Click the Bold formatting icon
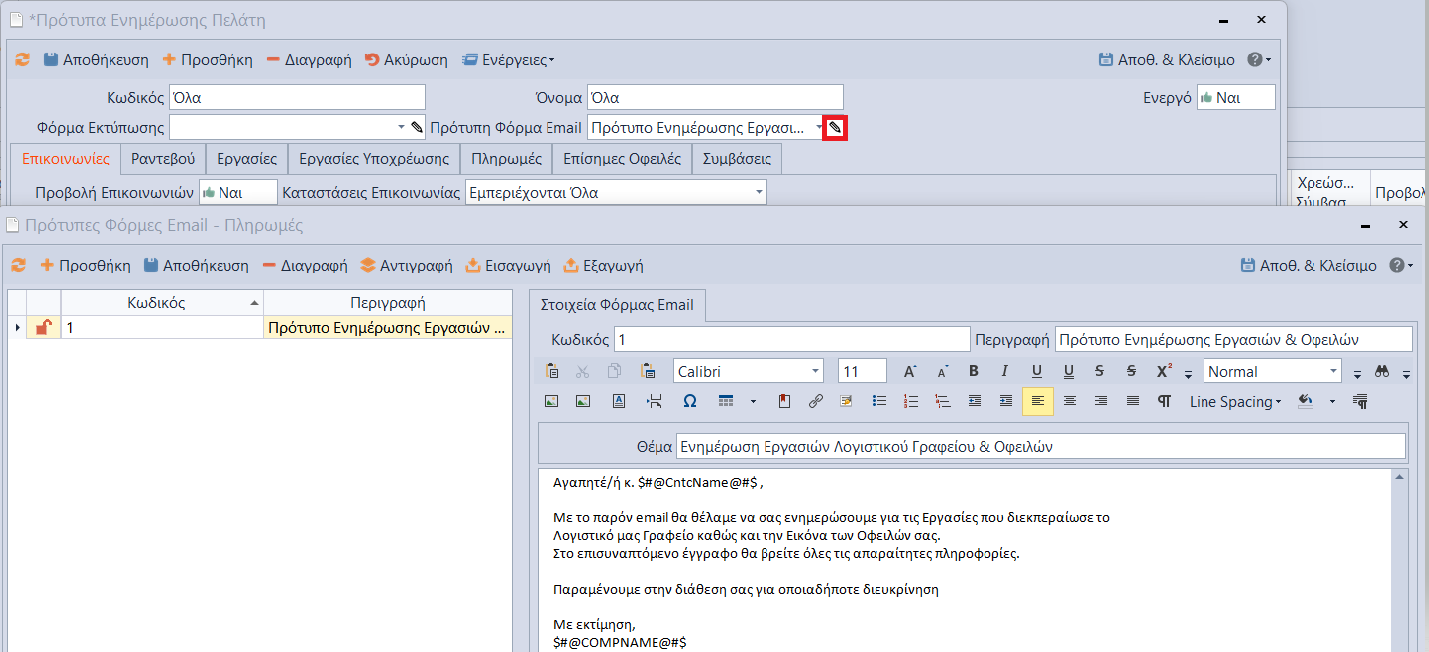Viewport: 1429px width, 652px height. (x=973, y=371)
